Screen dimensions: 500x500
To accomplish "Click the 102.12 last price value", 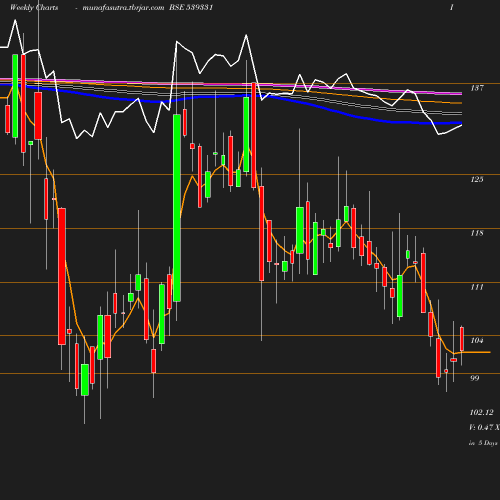I will click(482, 412).
